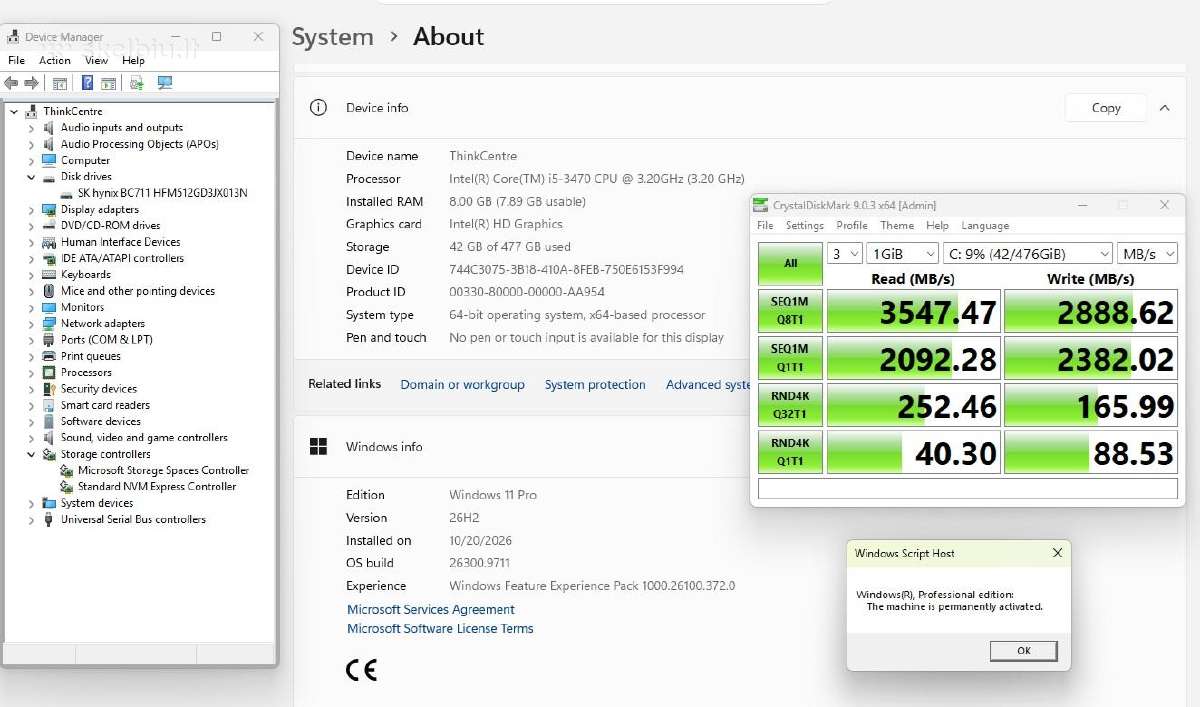Image resolution: width=1200 pixels, height=707 pixels.
Task: Click the Forward arrow in Device Manager toolbar
Action: pyautogui.click(x=32, y=83)
